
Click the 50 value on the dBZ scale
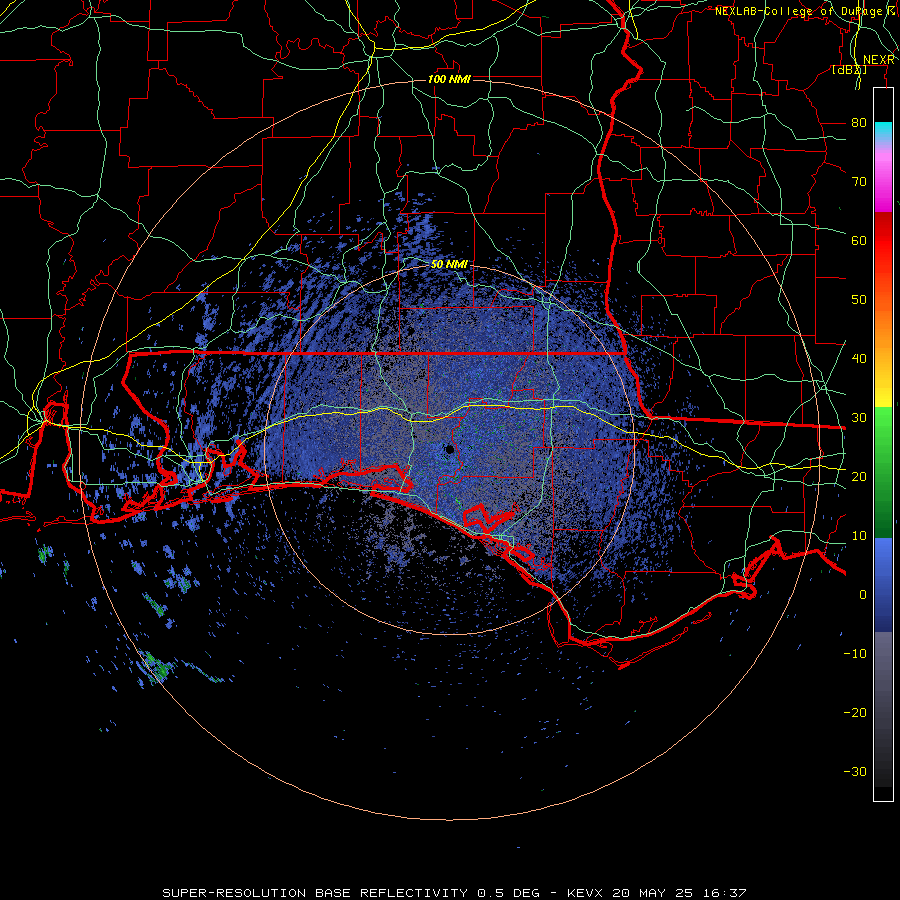[859, 300]
